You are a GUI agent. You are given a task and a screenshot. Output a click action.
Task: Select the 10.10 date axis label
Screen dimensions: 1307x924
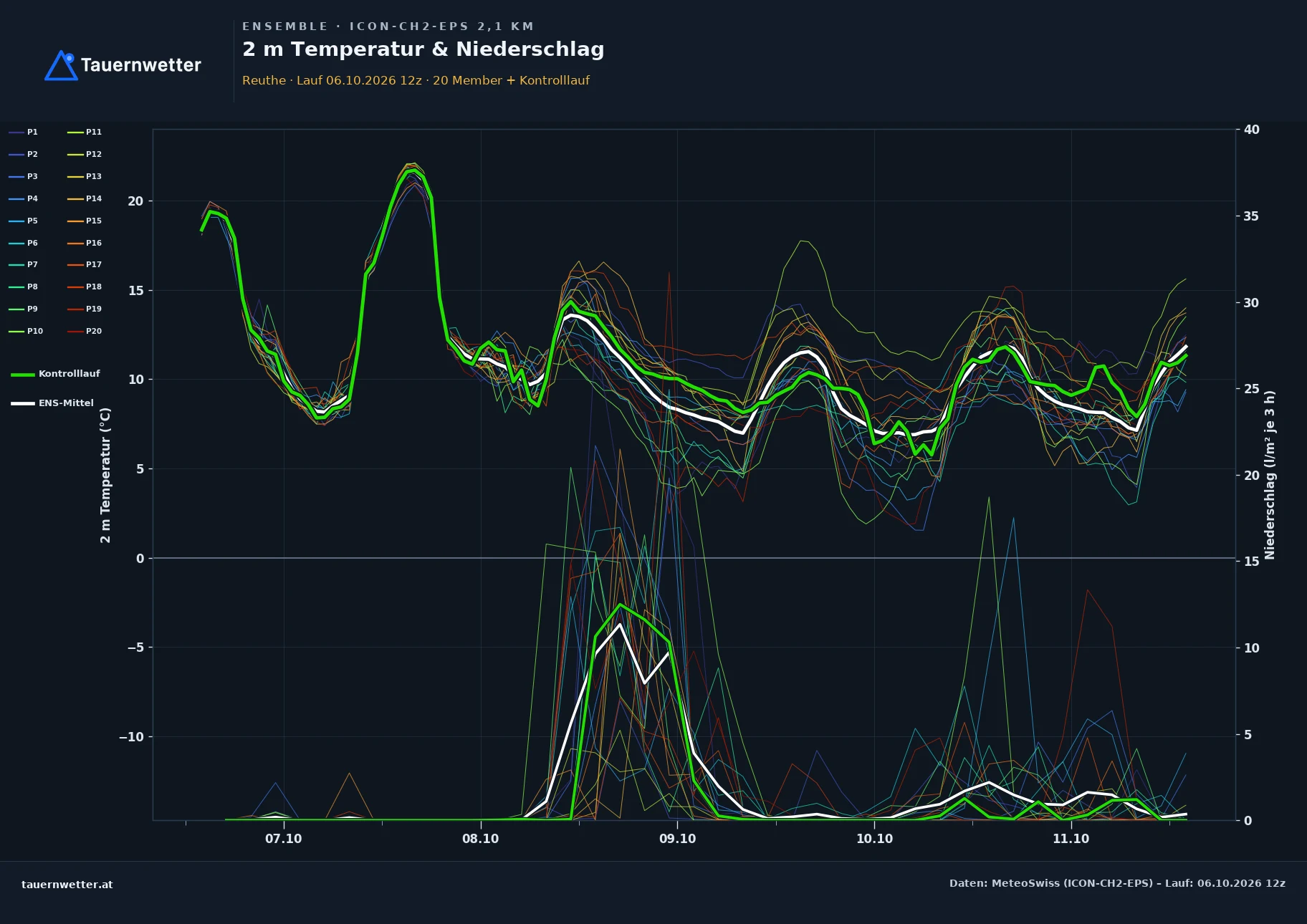coord(875,839)
